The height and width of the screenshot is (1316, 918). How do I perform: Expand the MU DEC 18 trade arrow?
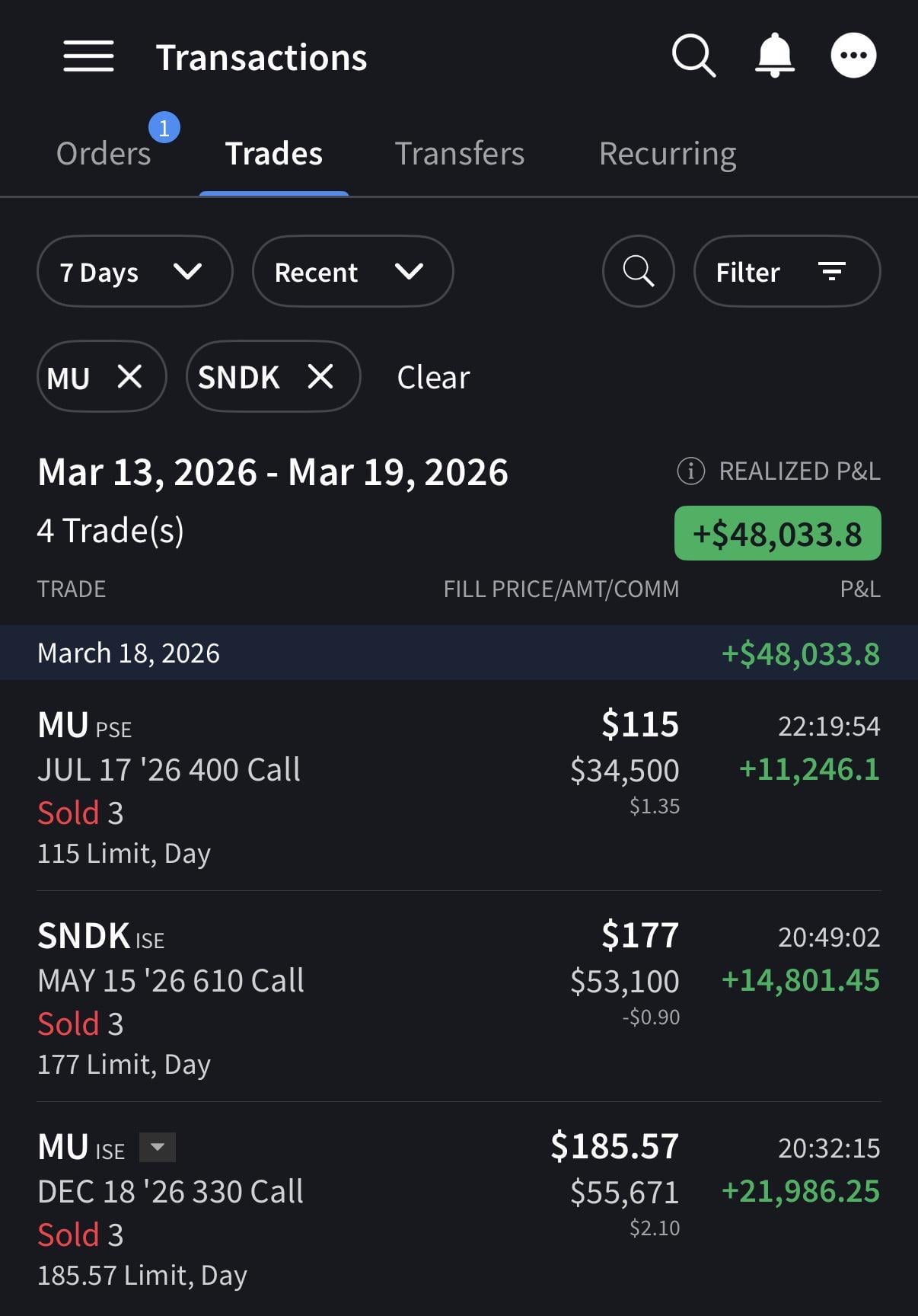point(158,1147)
